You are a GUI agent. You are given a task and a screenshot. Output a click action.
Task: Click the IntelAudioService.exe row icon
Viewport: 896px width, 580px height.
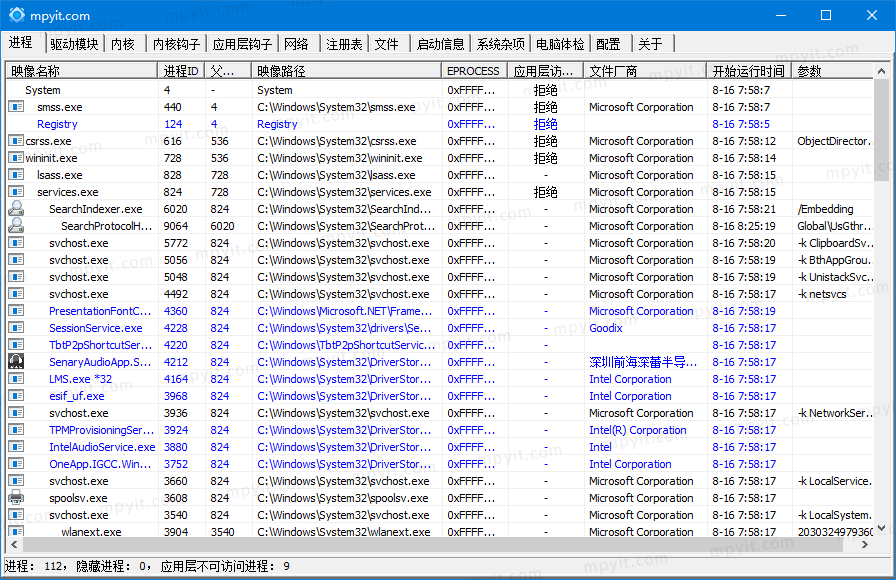point(16,447)
